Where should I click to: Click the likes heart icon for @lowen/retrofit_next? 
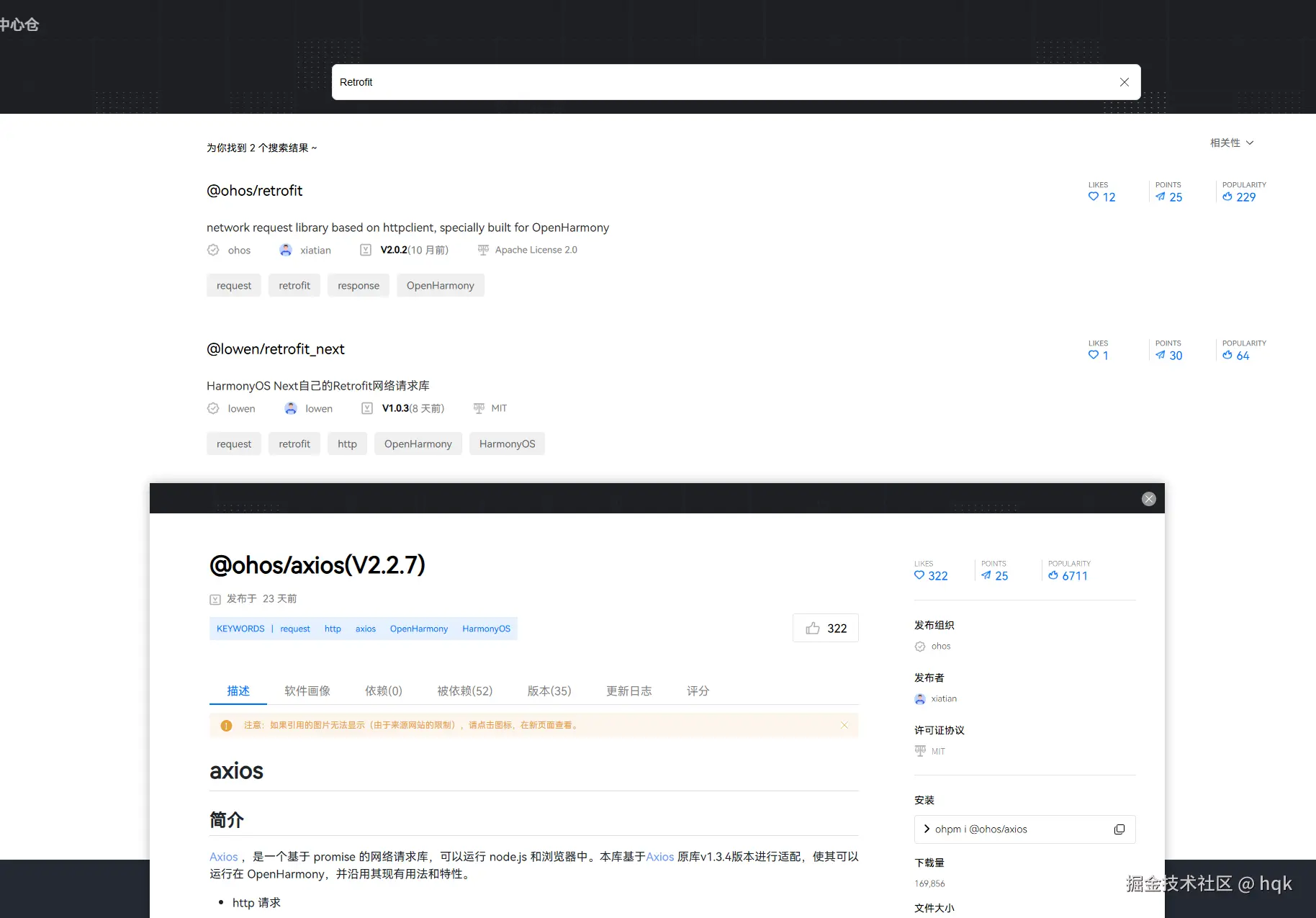(1094, 355)
